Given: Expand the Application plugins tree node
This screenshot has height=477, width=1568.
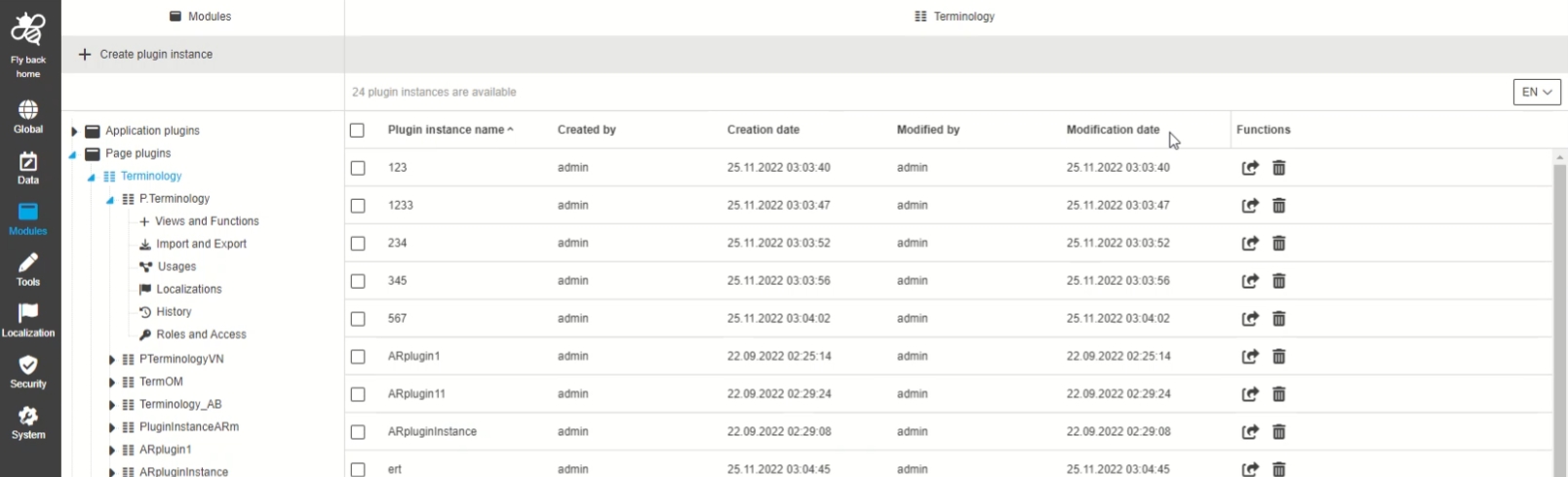Looking at the screenshot, I should click(x=74, y=131).
